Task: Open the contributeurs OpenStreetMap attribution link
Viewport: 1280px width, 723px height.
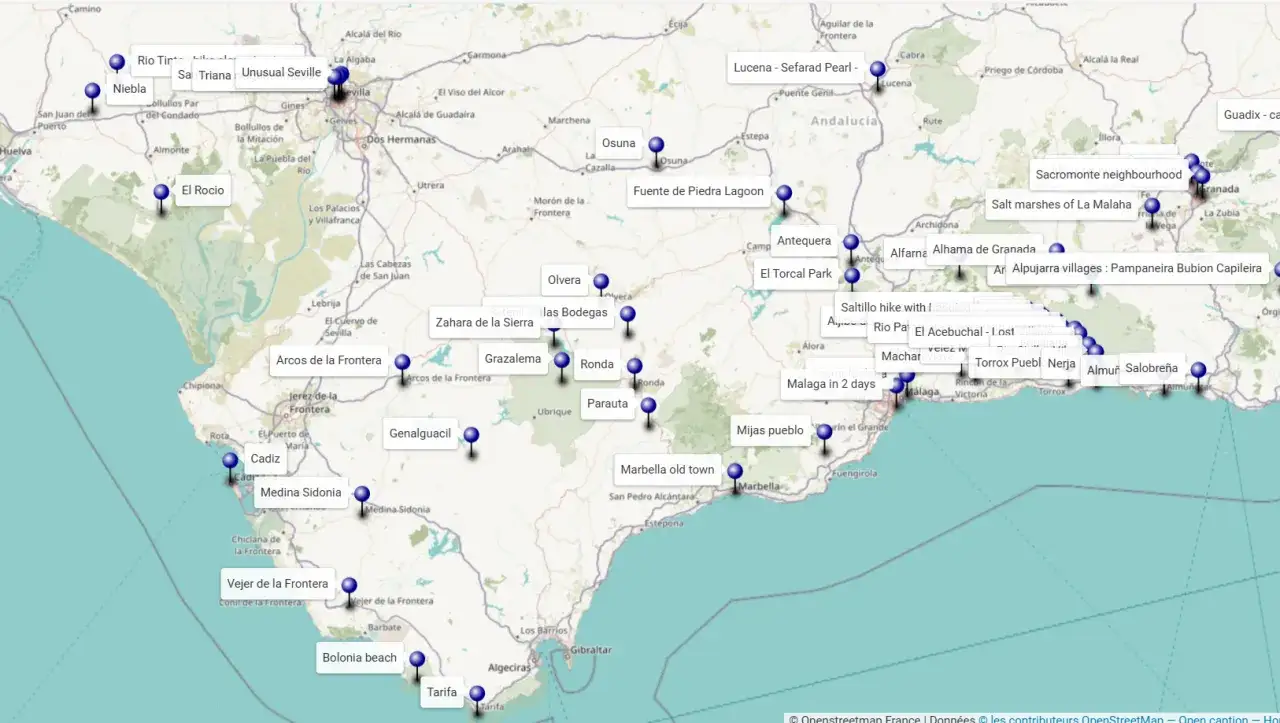Action: coord(1070,718)
